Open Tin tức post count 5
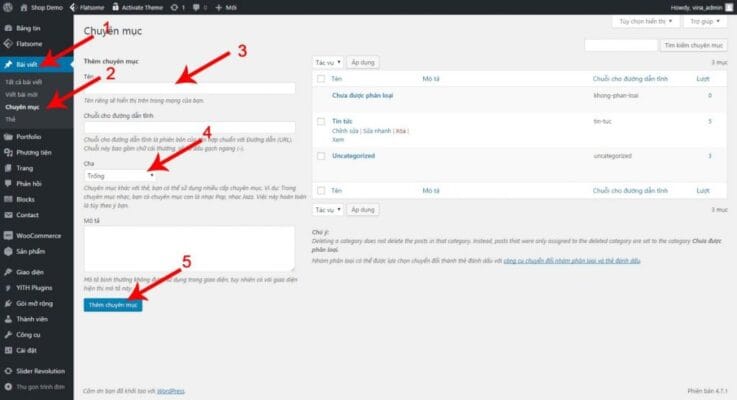737x400 pixels. [710, 122]
